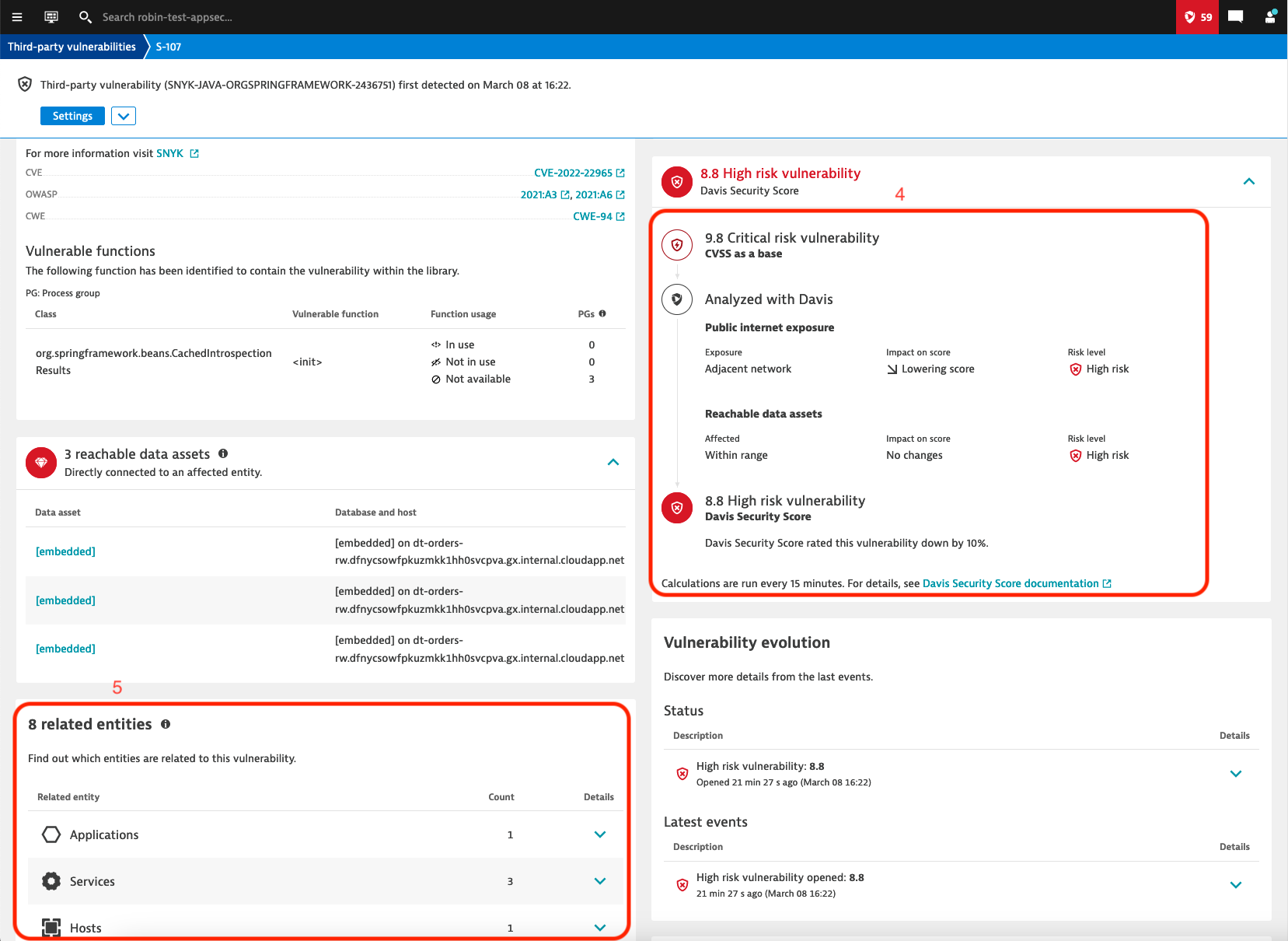Image resolution: width=1288 pixels, height=941 pixels.
Task: Click info icon next to 3 reachable data assets
Action: point(223,453)
